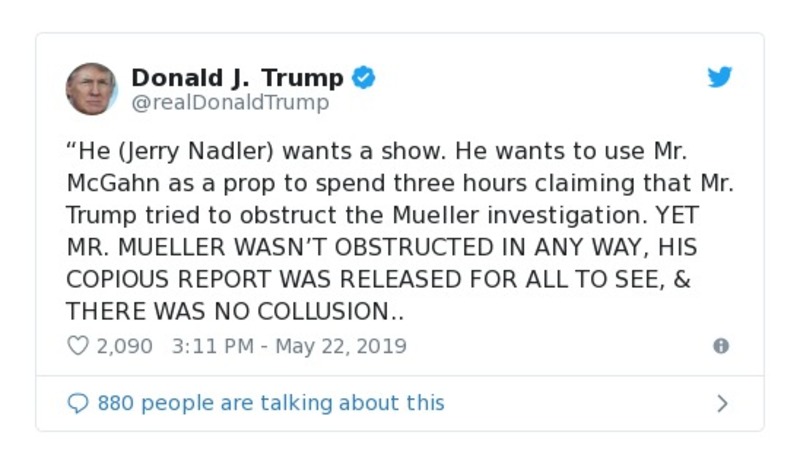
Task: Open the Donald J. Trump display name
Action: coord(237,77)
